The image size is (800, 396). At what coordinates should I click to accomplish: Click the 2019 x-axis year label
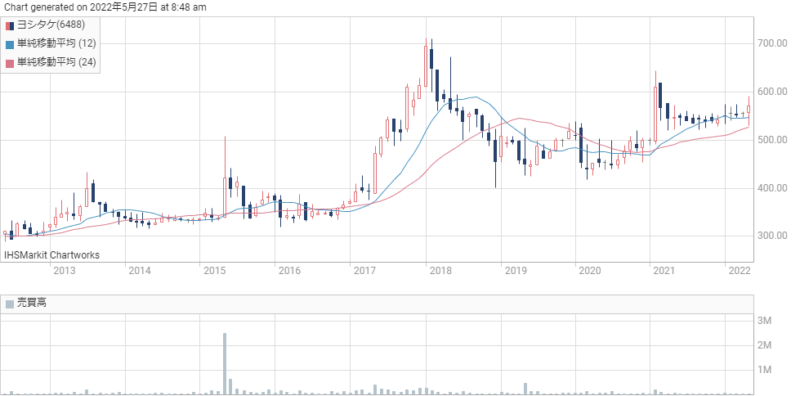tap(515, 271)
